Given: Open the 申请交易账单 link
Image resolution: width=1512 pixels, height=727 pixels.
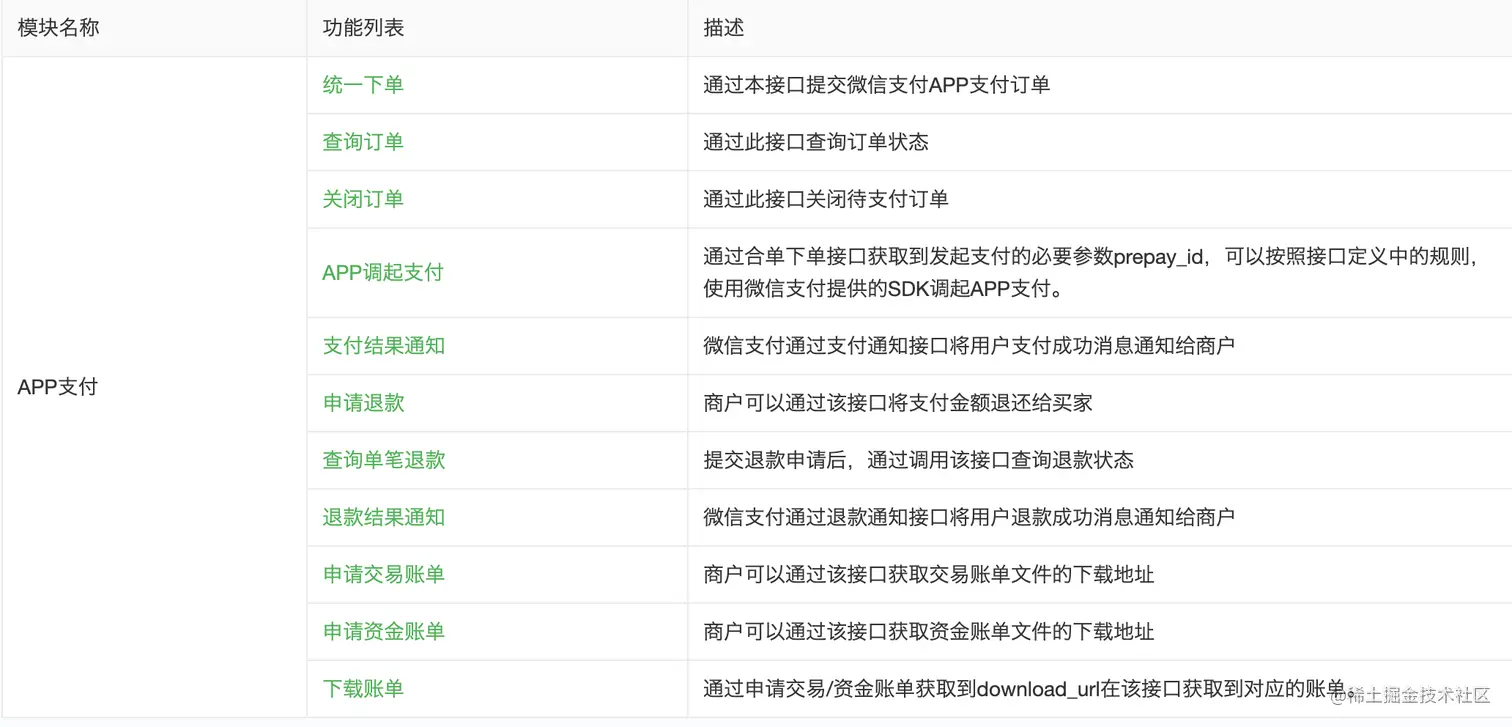Looking at the screenshot, I should point(384,574).
